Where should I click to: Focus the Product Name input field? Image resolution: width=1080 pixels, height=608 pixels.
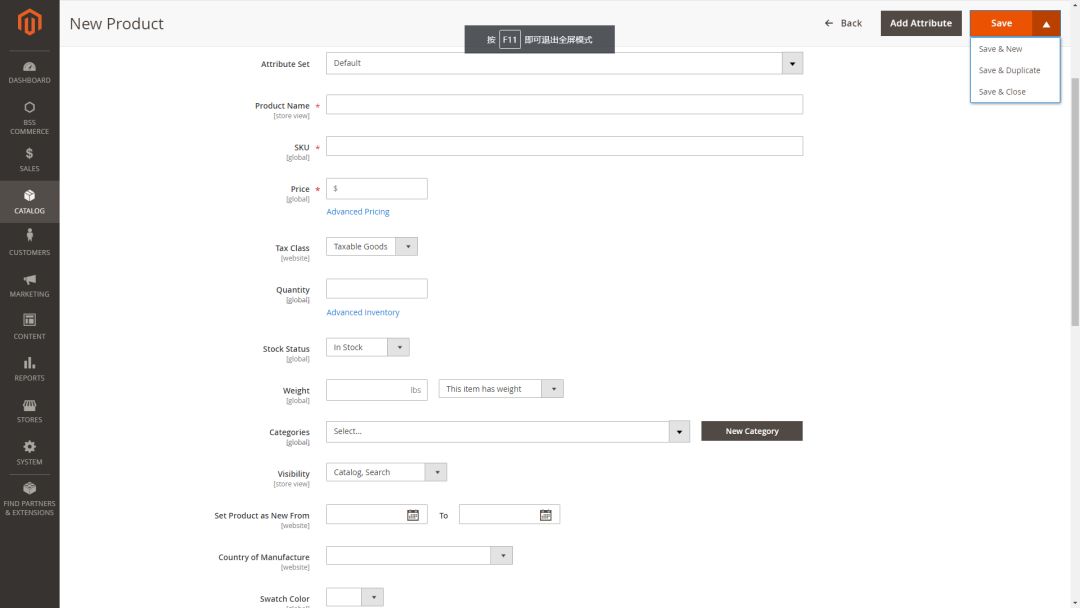[x=564, y=105]
